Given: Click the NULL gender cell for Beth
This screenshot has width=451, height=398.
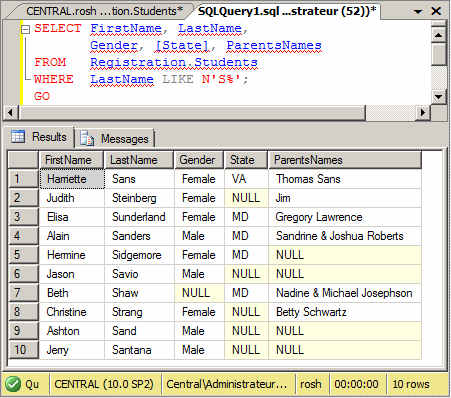Looking at the screenshot, I should click(x=199, y=293).
